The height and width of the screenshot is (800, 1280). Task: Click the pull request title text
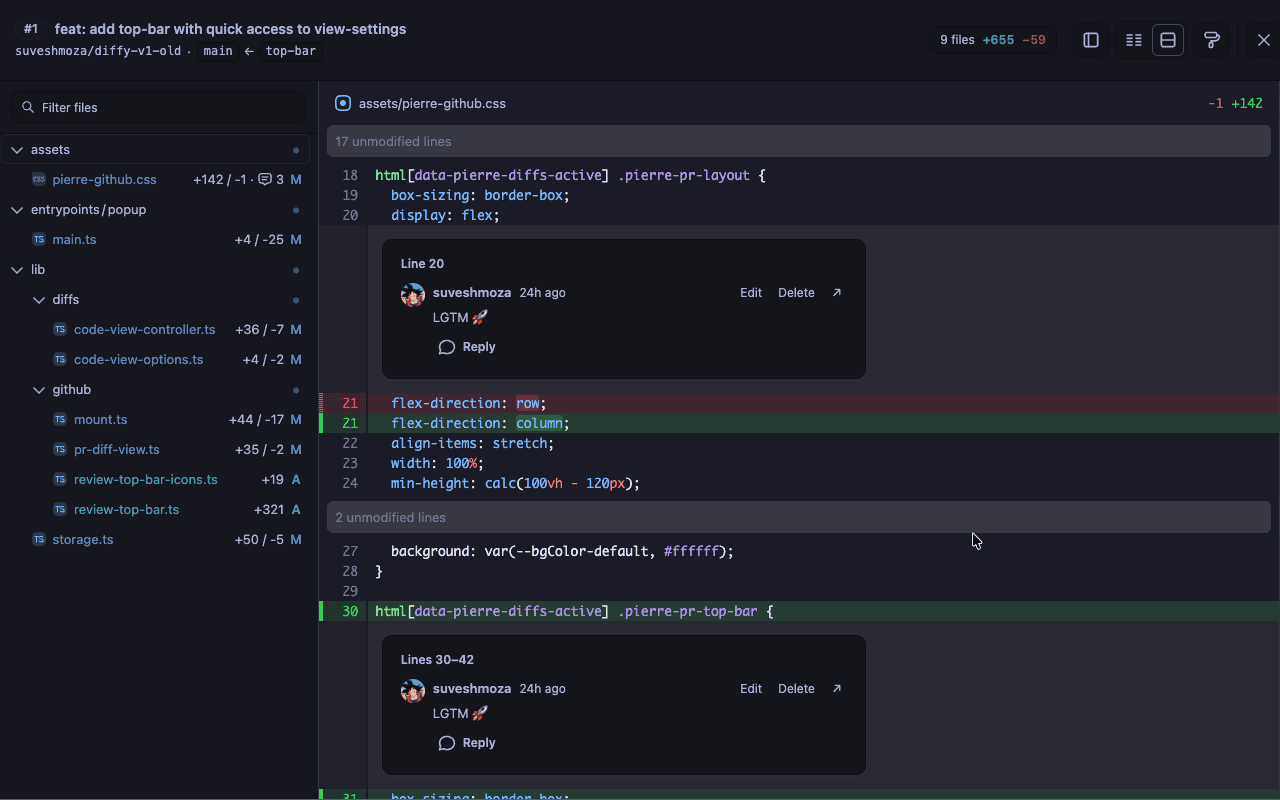pos(230,29)
